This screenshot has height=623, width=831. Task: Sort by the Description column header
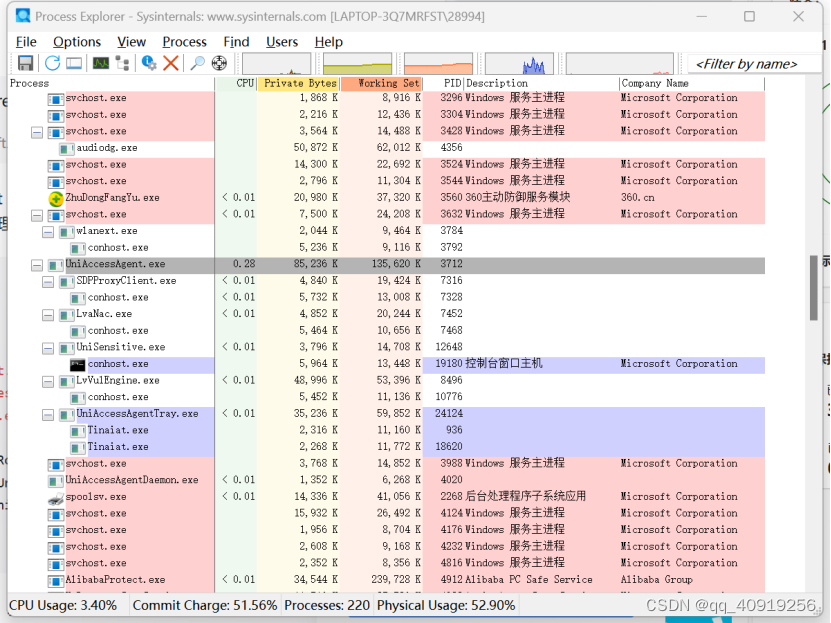tap(542, 83)
